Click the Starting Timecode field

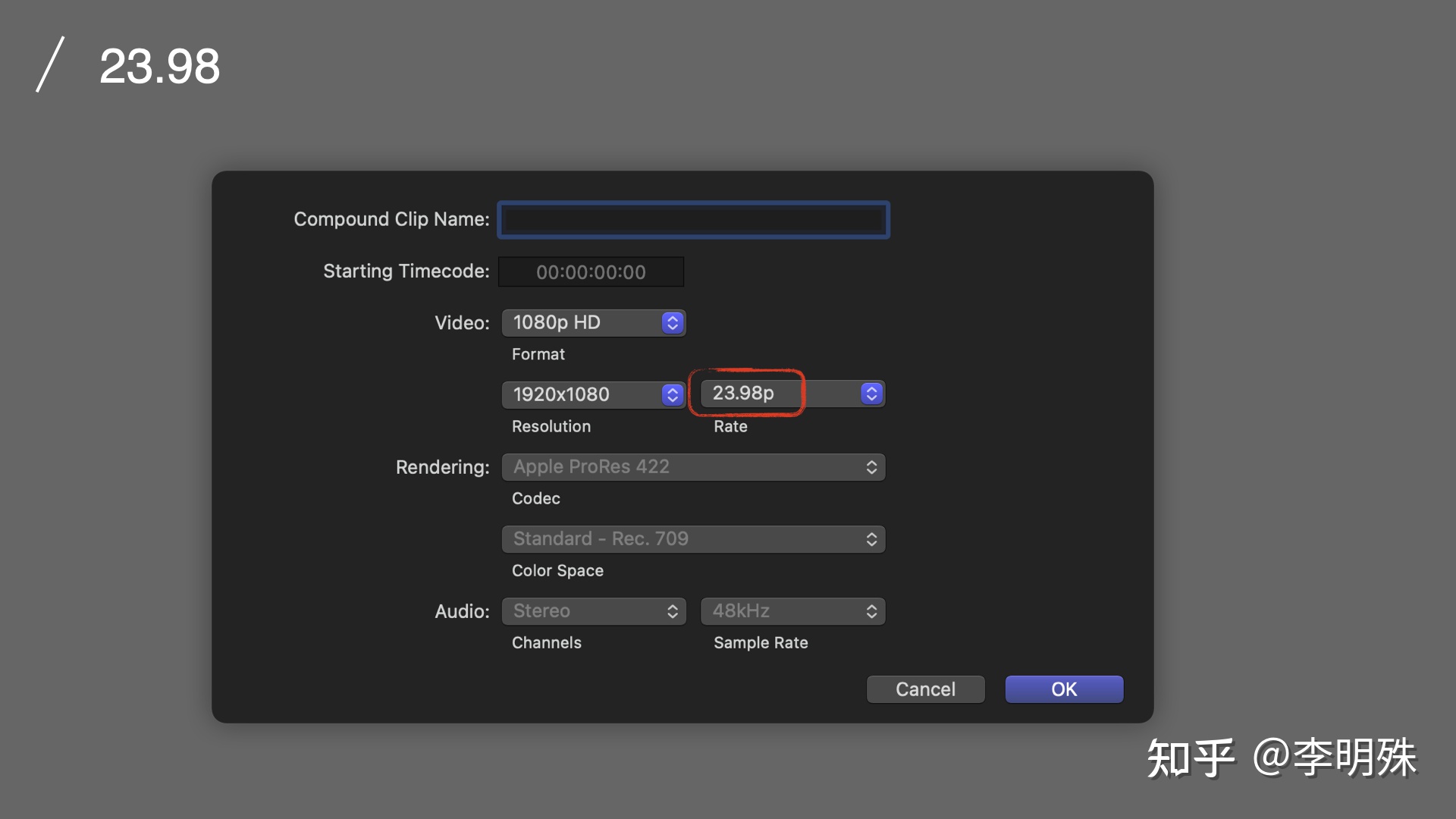pyautogui.click(x=591, y=272)
